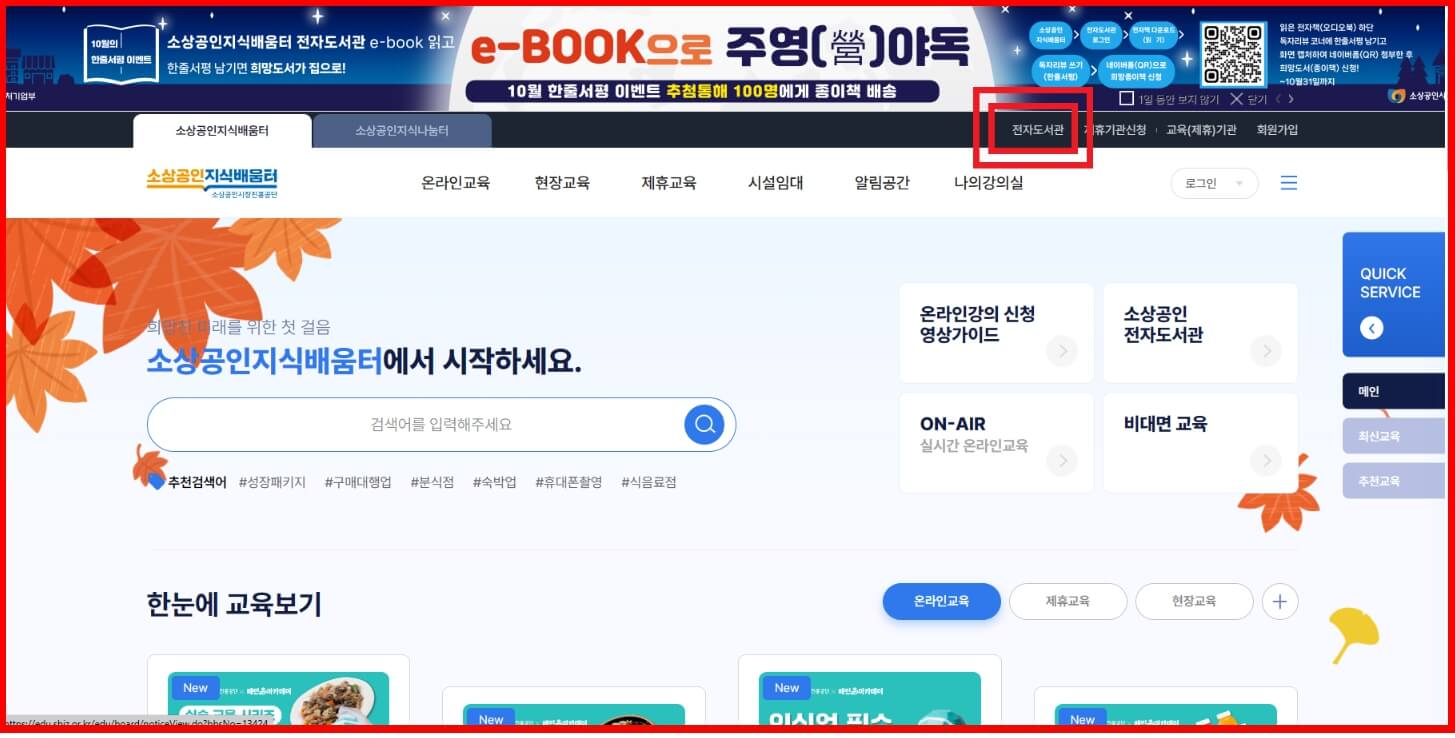Select the 온라인교육 filter pill
This screenshot has height=738, width=1455.
[941, 602]
